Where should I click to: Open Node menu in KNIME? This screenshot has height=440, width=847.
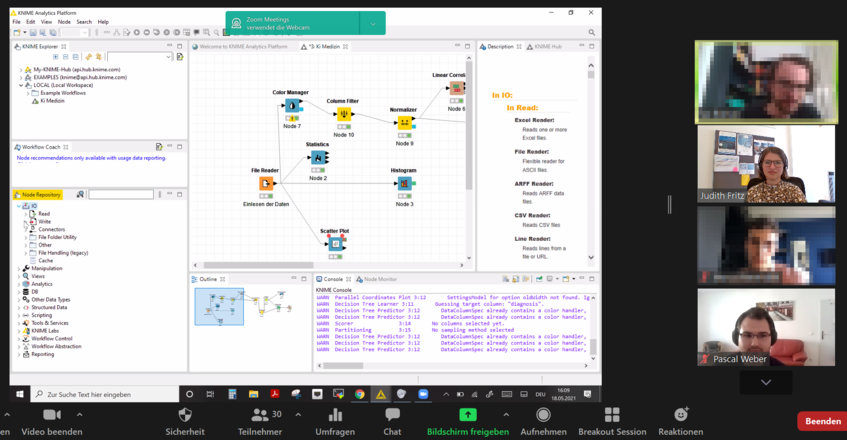point(64,22)
